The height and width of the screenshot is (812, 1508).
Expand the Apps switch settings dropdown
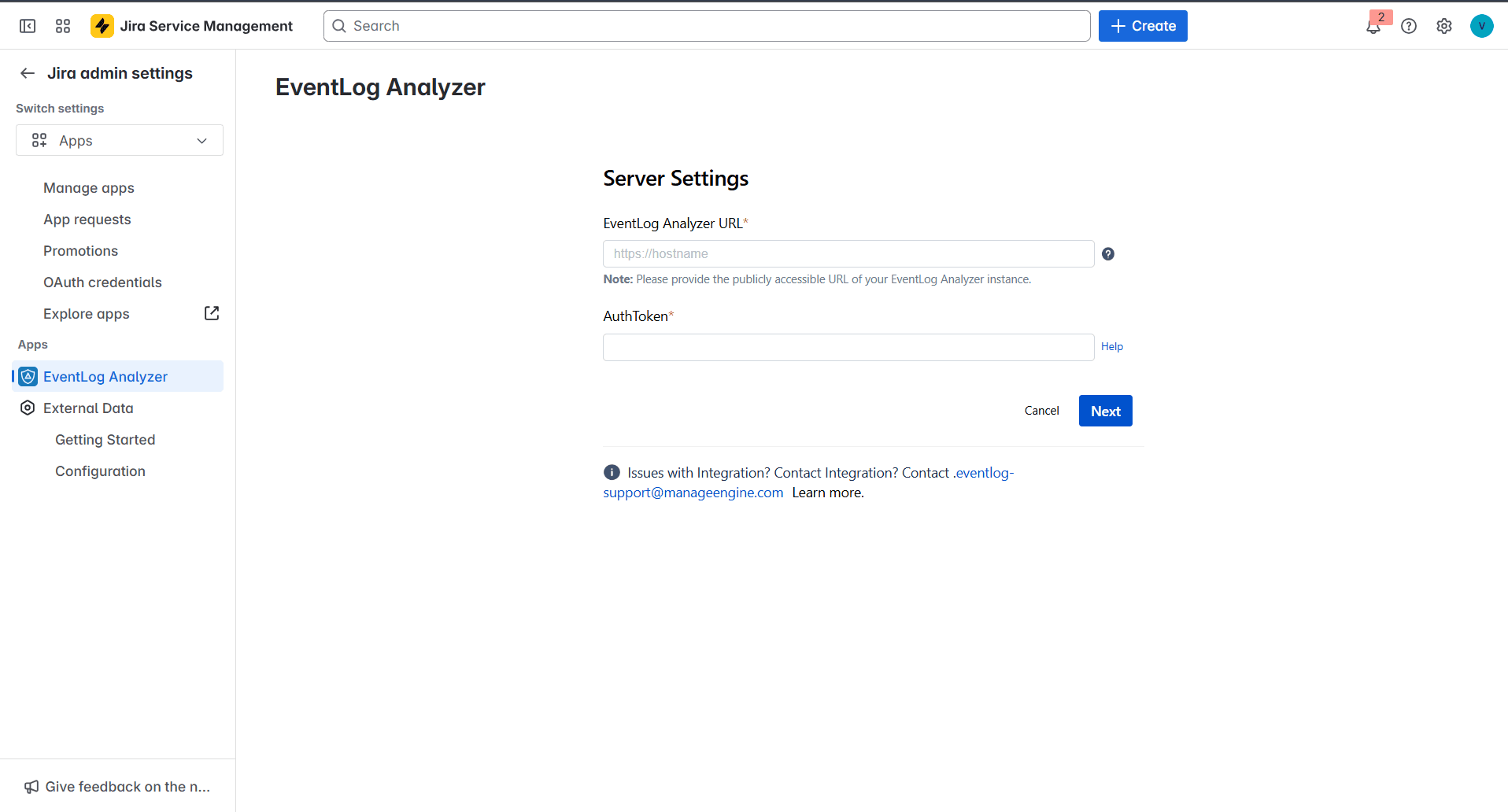tap(120, 140)
